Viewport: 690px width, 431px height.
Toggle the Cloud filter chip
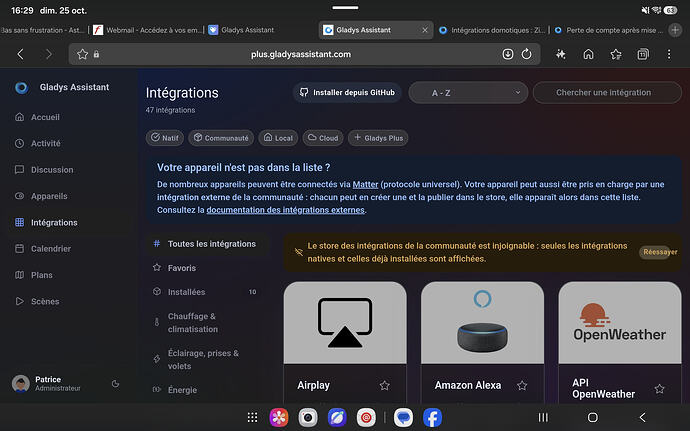323,138
